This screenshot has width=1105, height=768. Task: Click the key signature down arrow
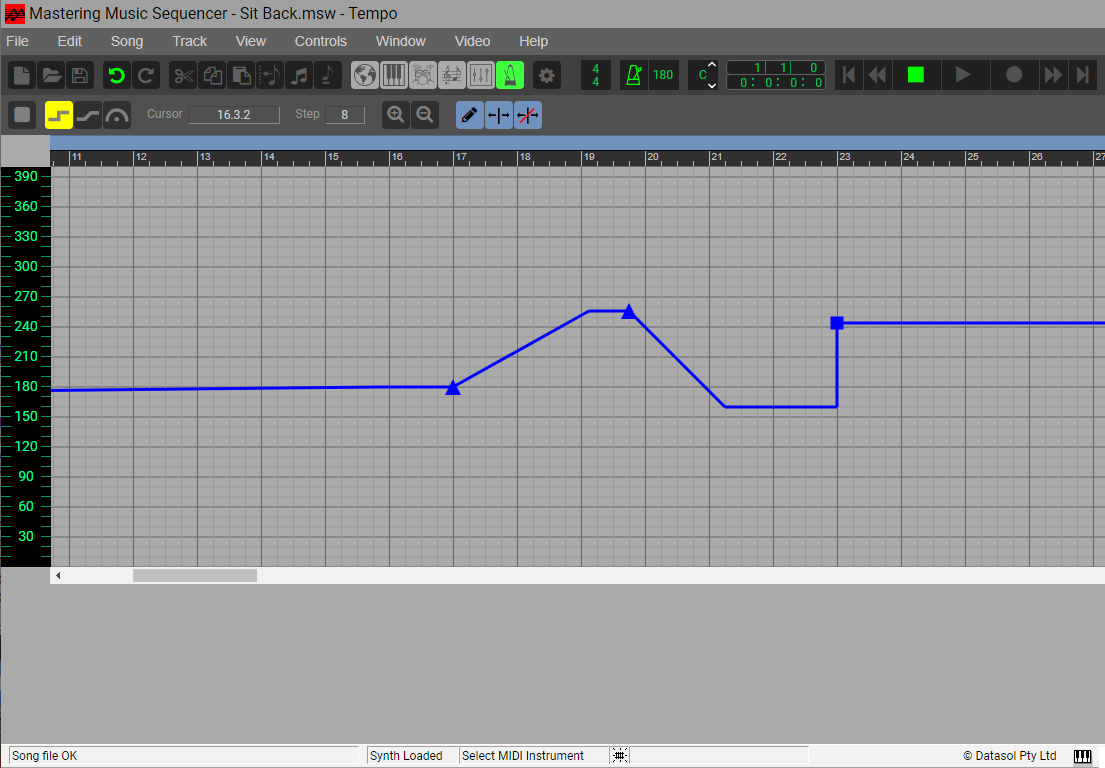click(712, 85)
